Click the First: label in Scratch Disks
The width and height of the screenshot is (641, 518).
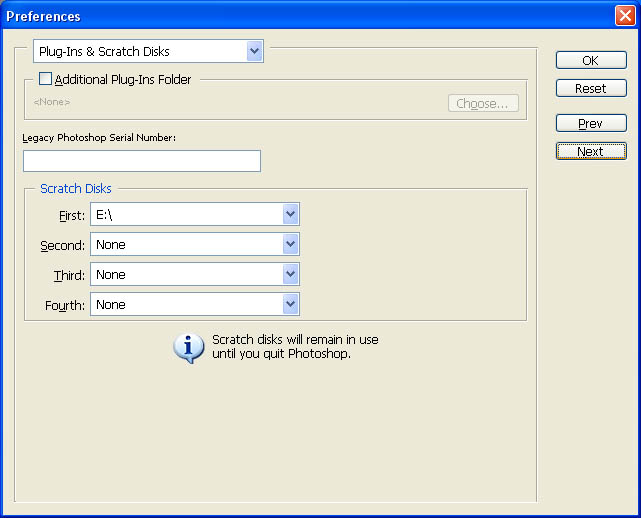(72, 215)
